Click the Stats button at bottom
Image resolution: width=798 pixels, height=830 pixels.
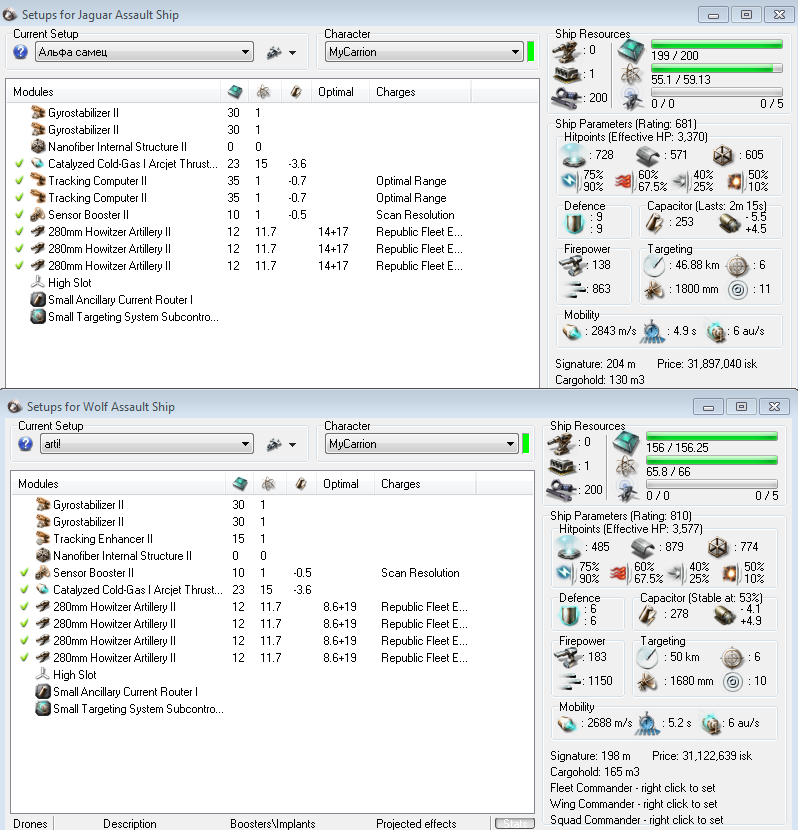click(515, 824)
